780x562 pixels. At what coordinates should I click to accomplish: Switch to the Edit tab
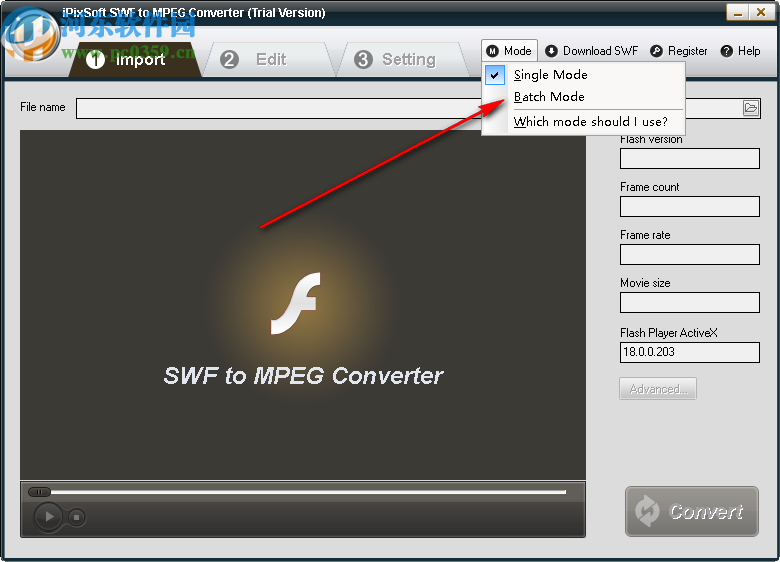pyautogui.click(x=269, y=60)
